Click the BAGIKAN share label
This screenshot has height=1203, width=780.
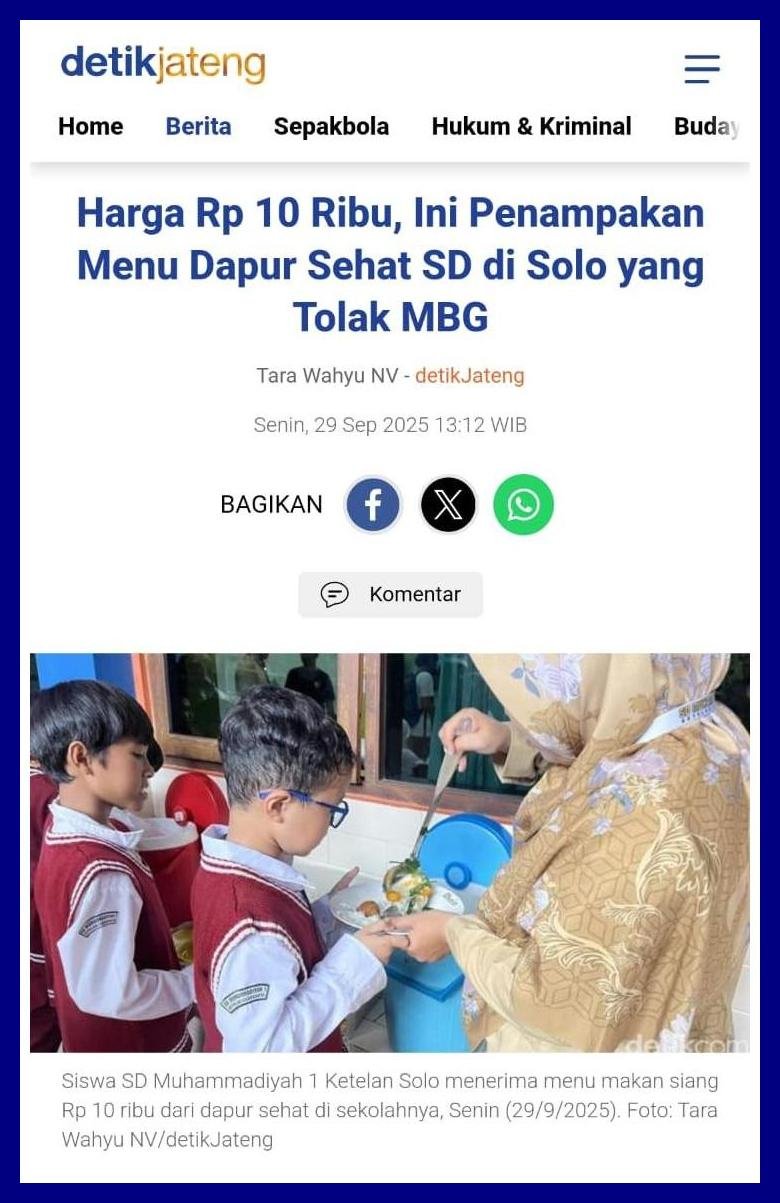pyautogui.click(x=272, y=505)
